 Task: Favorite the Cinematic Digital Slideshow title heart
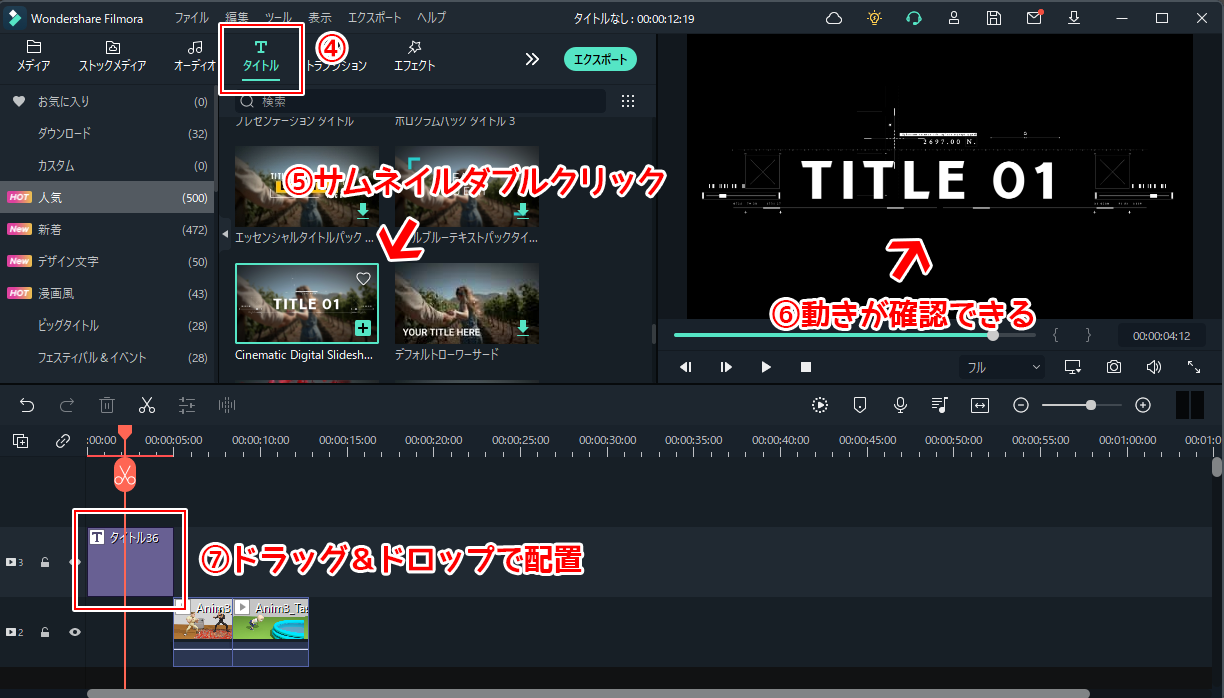(x=363, y=279)
